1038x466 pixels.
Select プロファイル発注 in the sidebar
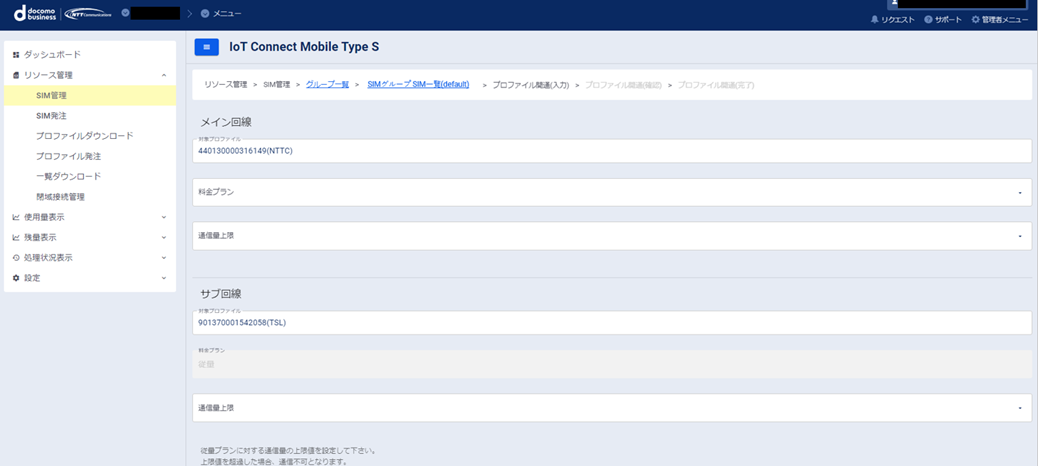(x=90, y=157)
